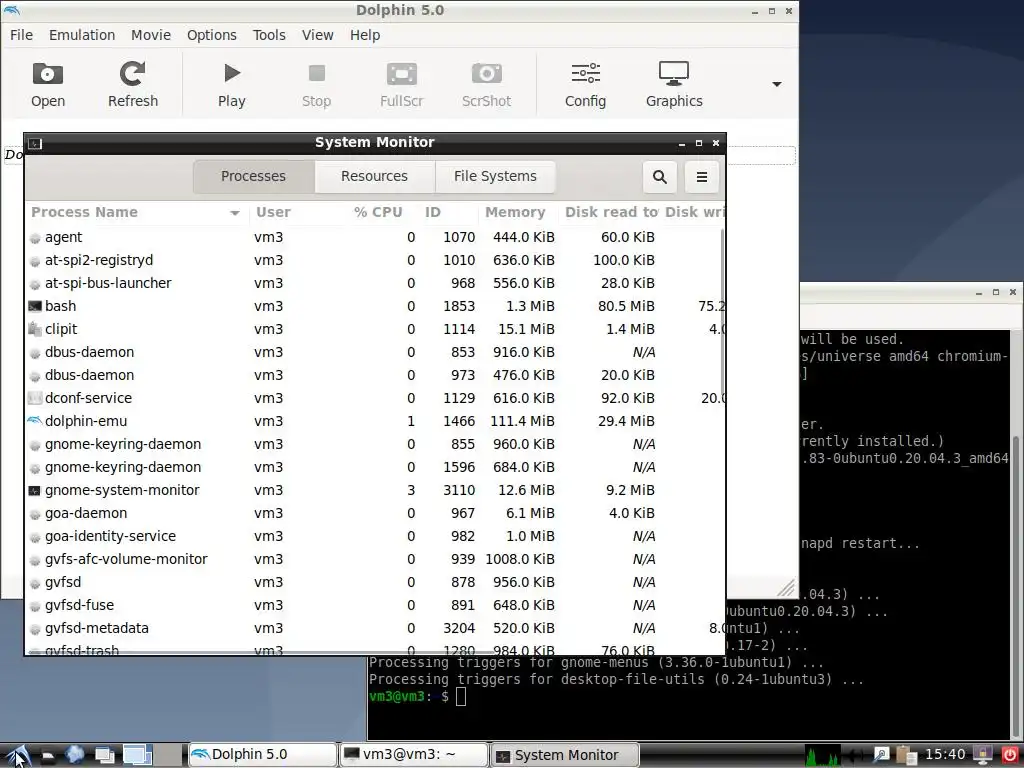Select the gvfsd-fuse process

pyautogui.click(x=374, y=605)
